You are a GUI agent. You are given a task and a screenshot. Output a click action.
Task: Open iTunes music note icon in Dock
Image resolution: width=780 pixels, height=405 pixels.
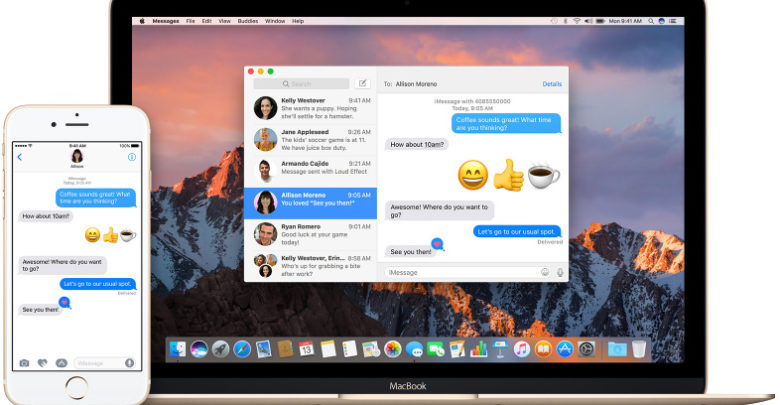pyautogui.click(x=522, y=349)
